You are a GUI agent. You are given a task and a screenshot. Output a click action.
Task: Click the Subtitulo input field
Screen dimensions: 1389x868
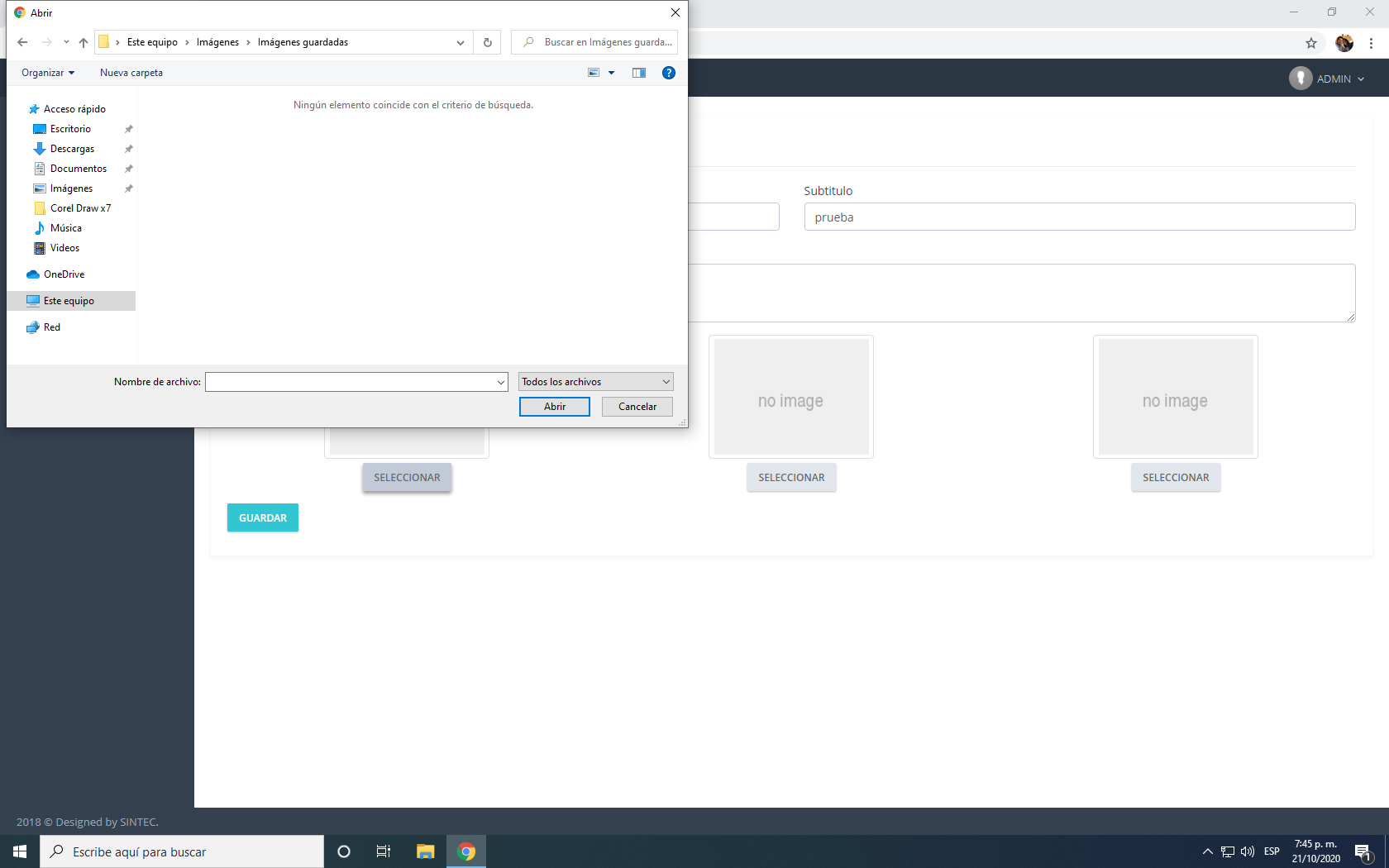(1080, 217)
